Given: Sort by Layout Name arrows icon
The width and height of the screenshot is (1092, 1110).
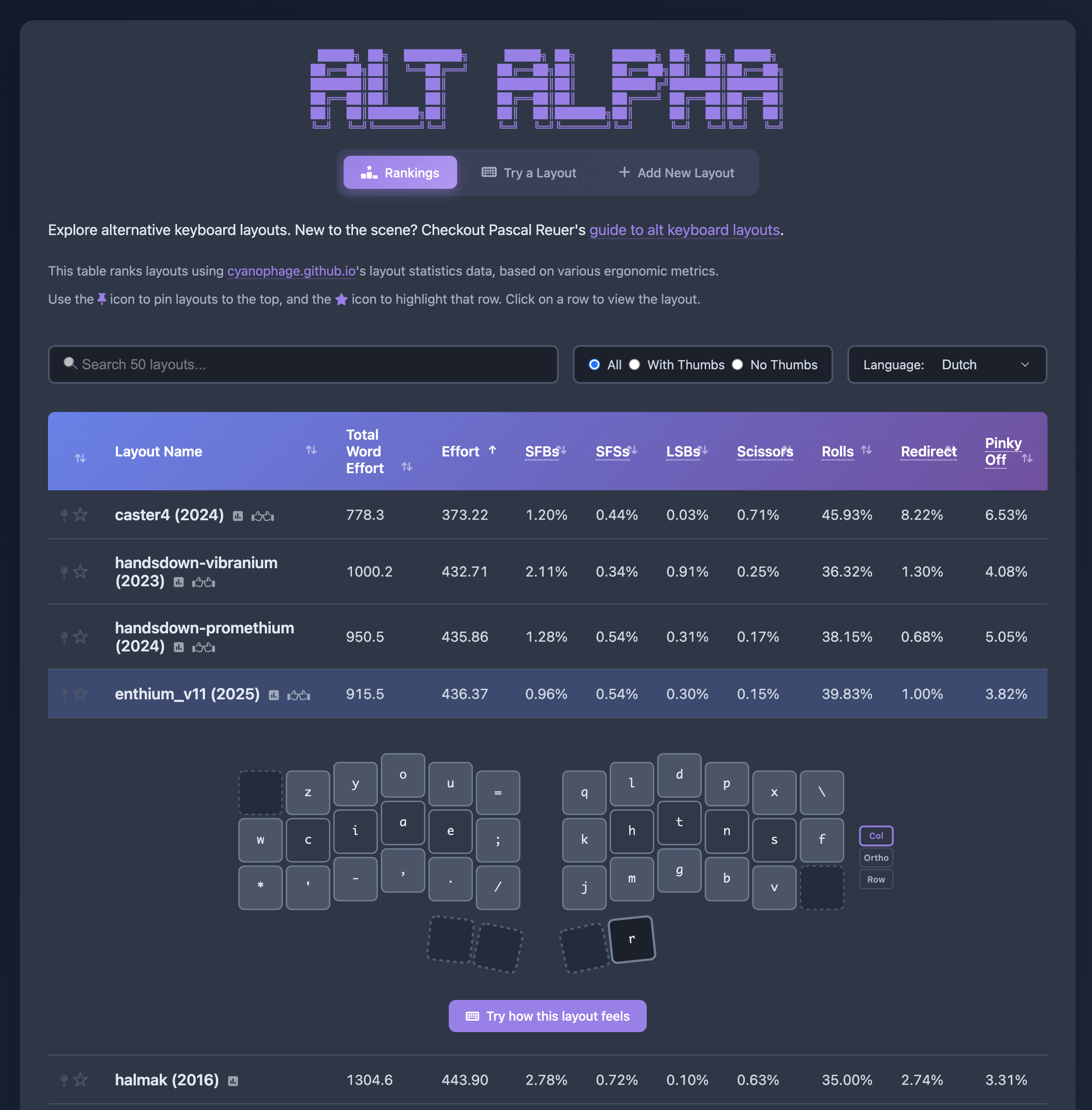Looking at the screenshot, I should point(311,450).
